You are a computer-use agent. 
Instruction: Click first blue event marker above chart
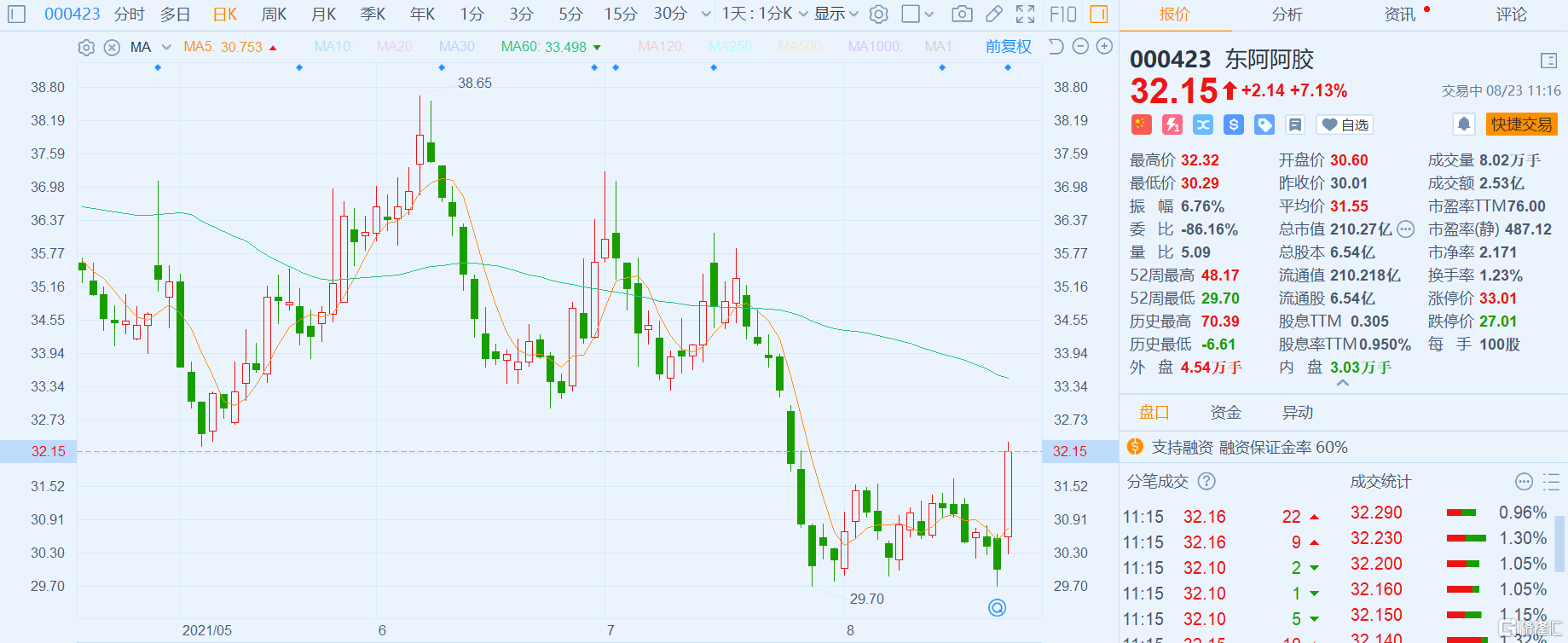point(158,67)
